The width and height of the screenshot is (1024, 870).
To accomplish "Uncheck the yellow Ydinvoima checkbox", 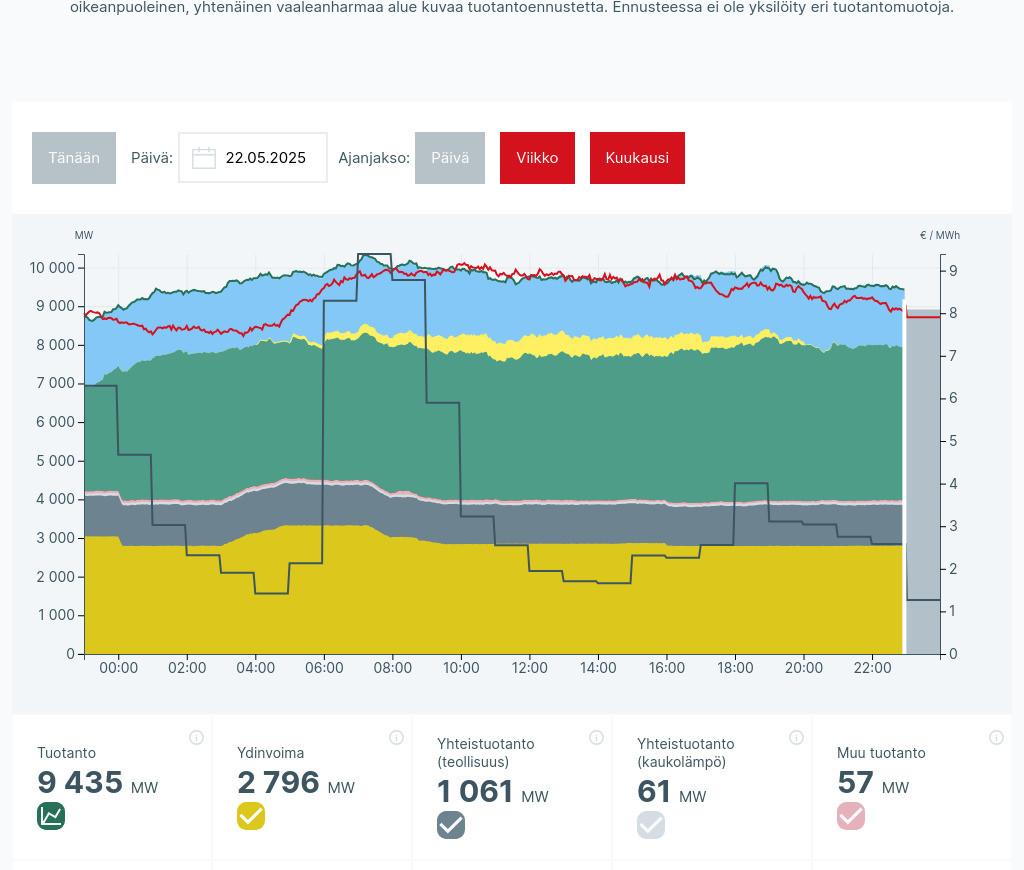I will click(251, 816).
